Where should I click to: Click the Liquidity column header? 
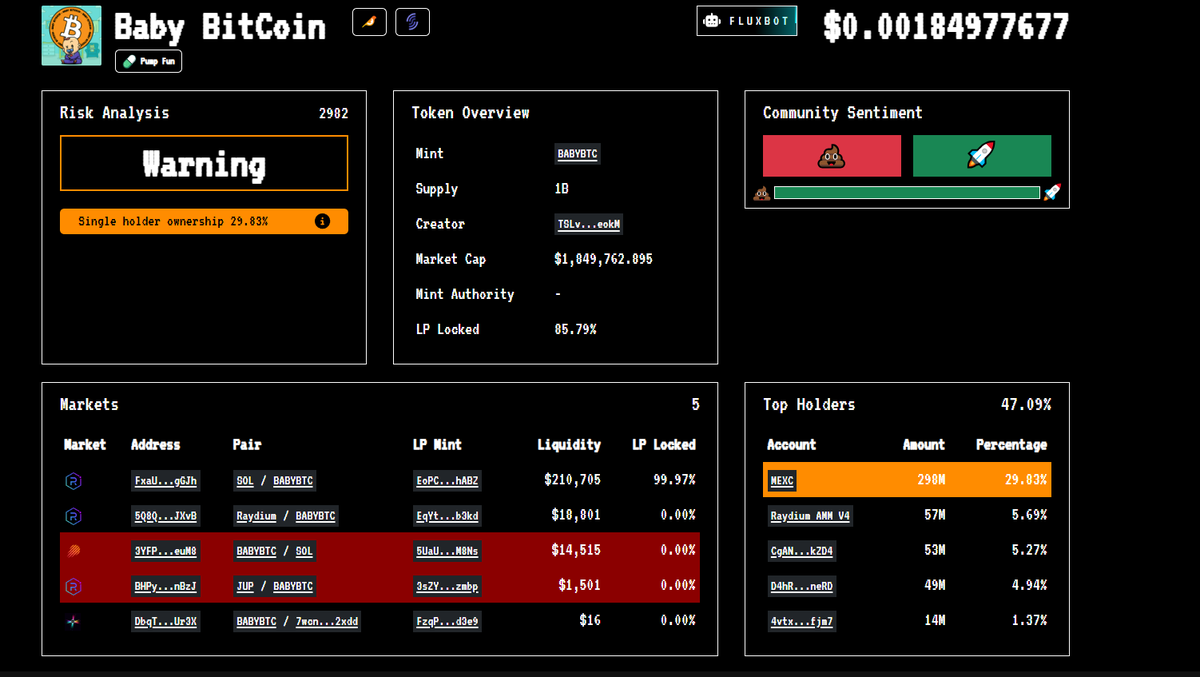point(569,445)
